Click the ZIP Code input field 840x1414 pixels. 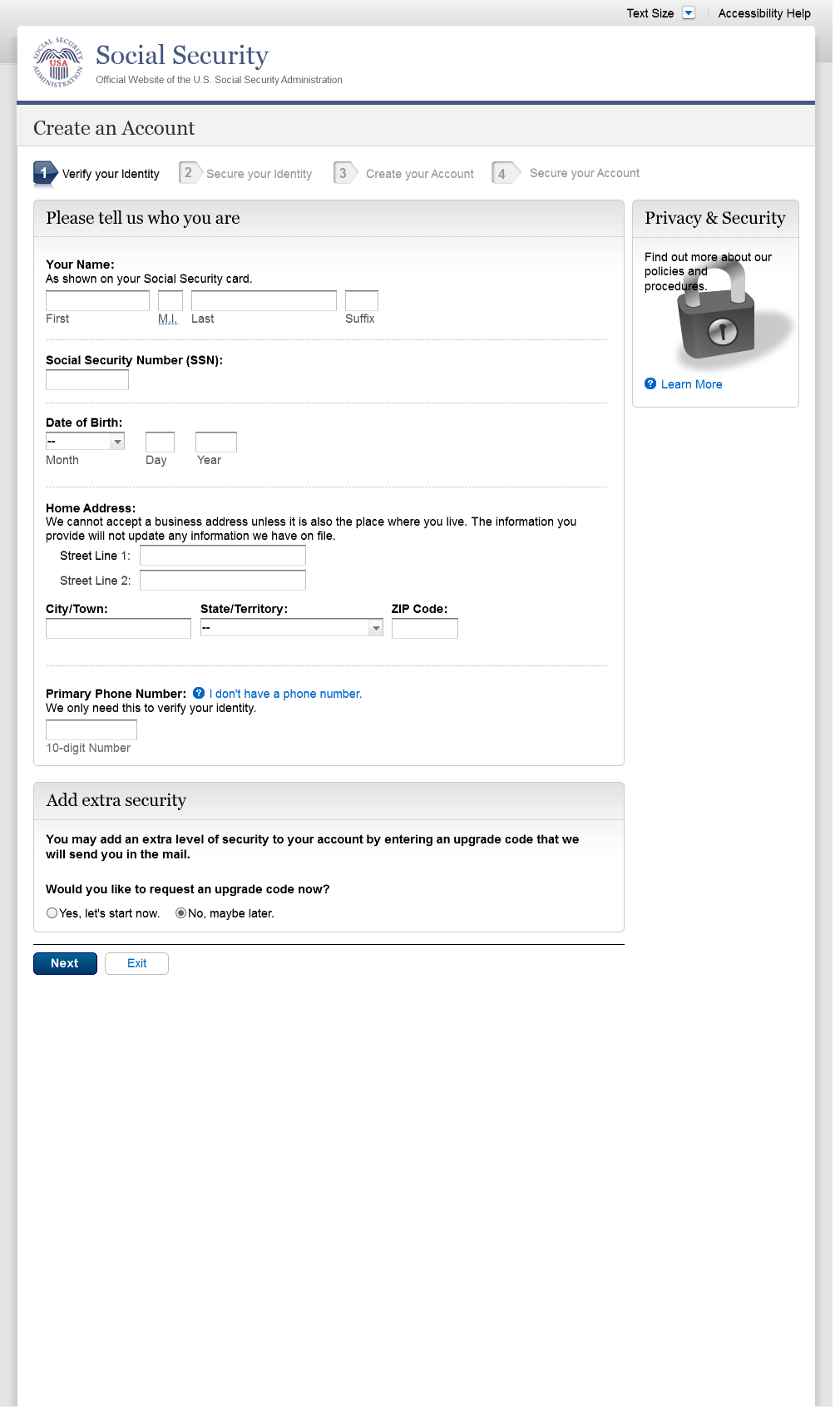point(424,629)
